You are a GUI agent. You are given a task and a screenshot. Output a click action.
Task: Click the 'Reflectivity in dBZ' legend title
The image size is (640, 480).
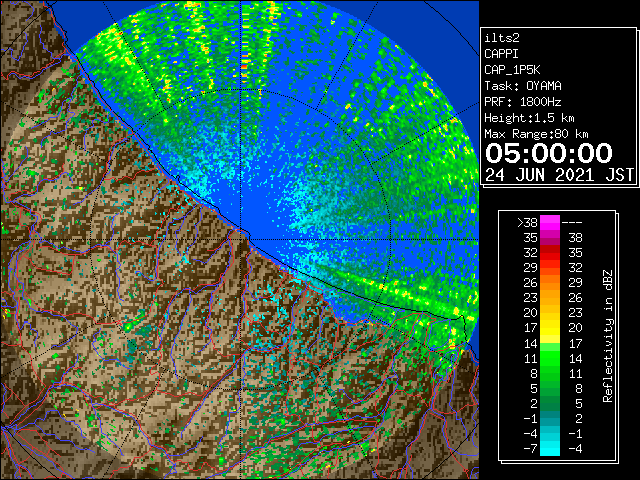click(x=608, y=336)
